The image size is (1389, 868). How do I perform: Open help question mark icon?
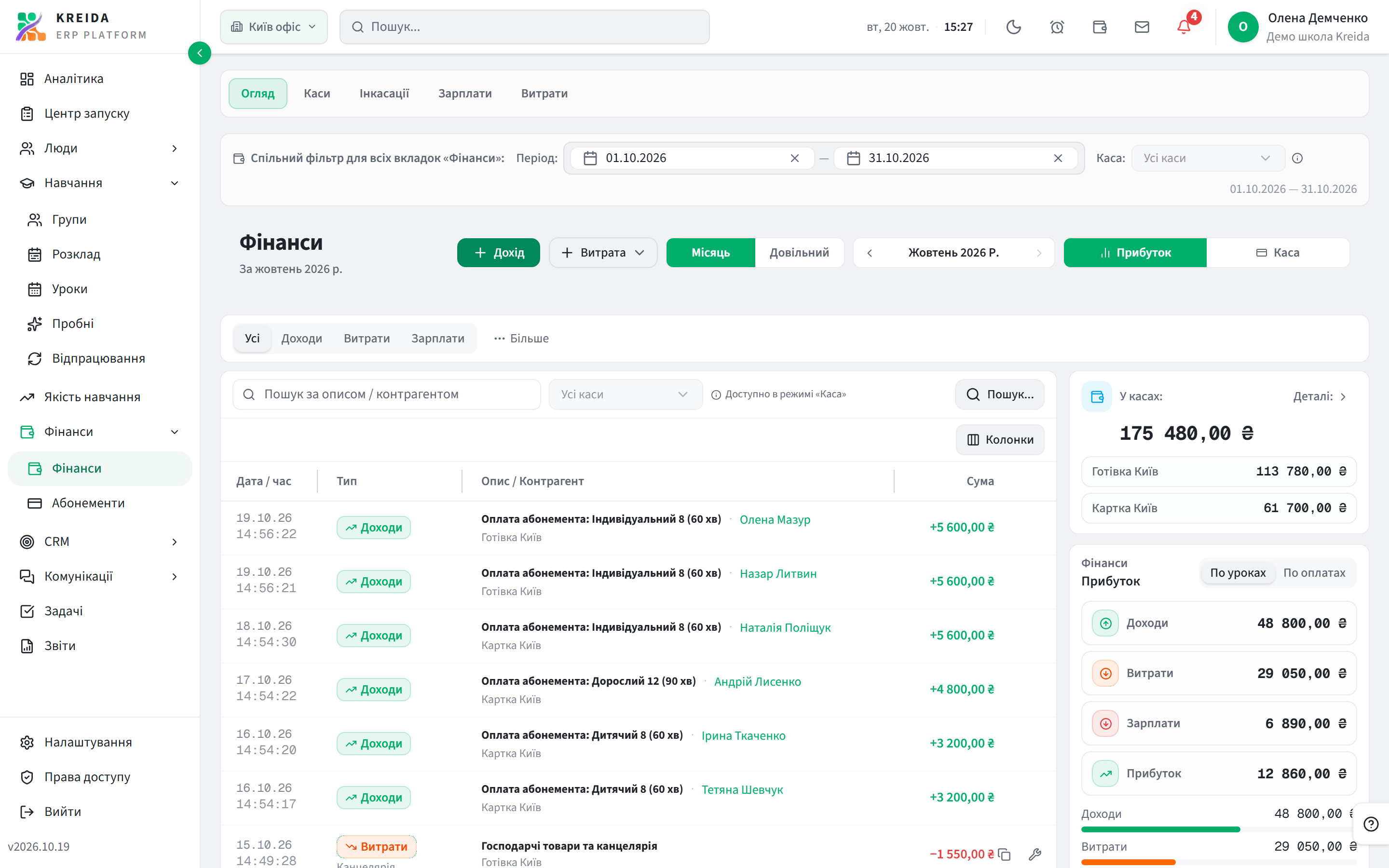(1371, 825)
